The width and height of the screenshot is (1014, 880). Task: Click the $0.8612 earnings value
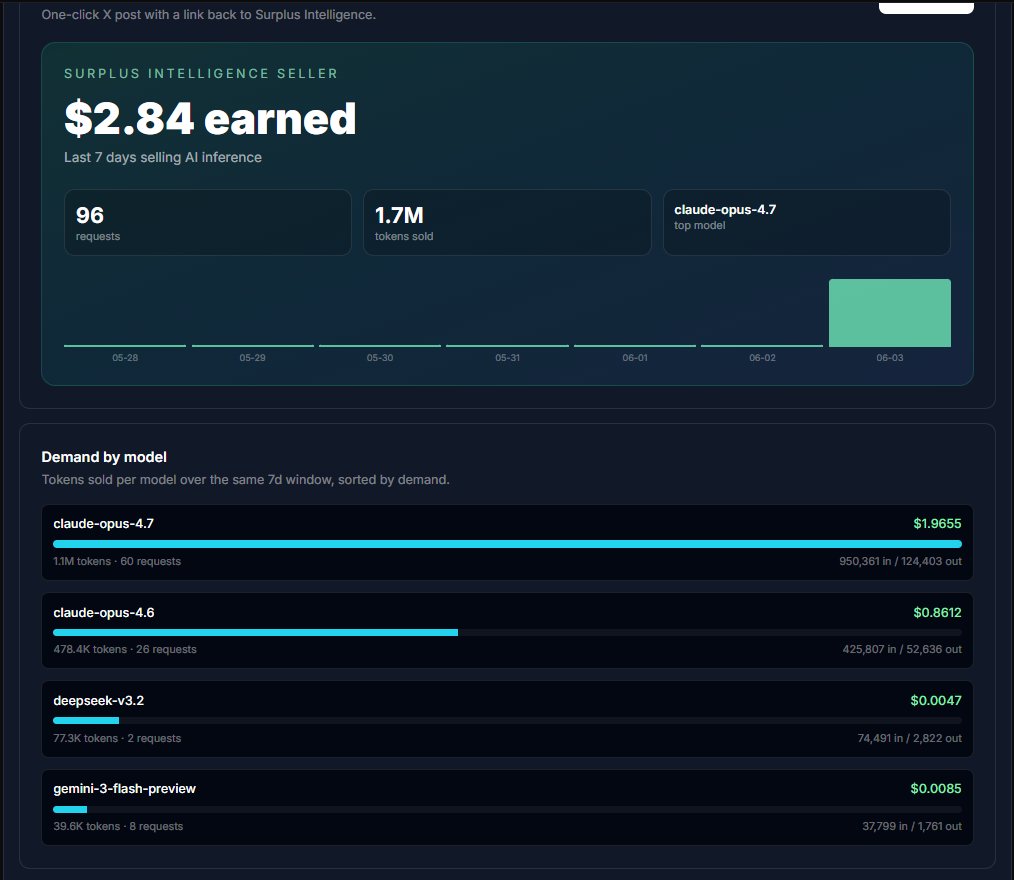(937, 612)
